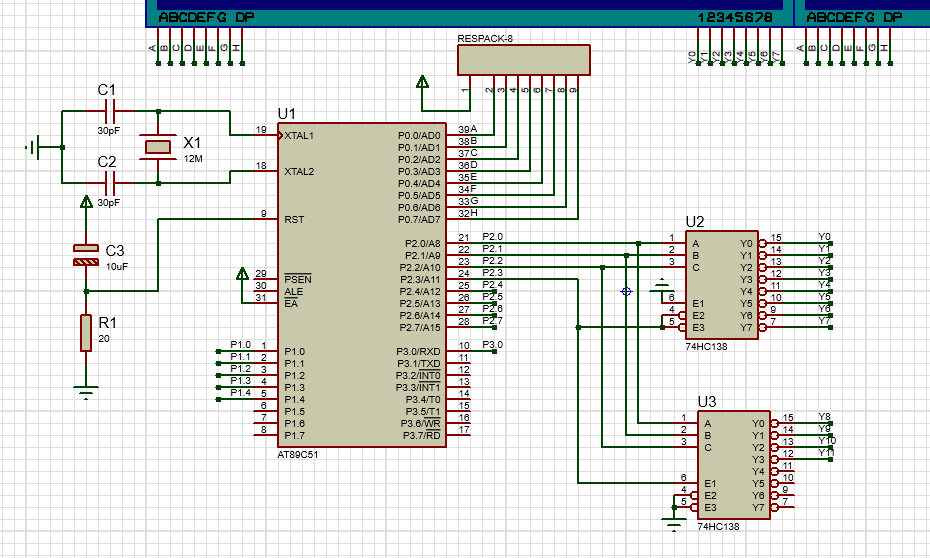Click the X1 crystal oscillator component
Viewport: 930px width, 558px height.
pos(158,147)
